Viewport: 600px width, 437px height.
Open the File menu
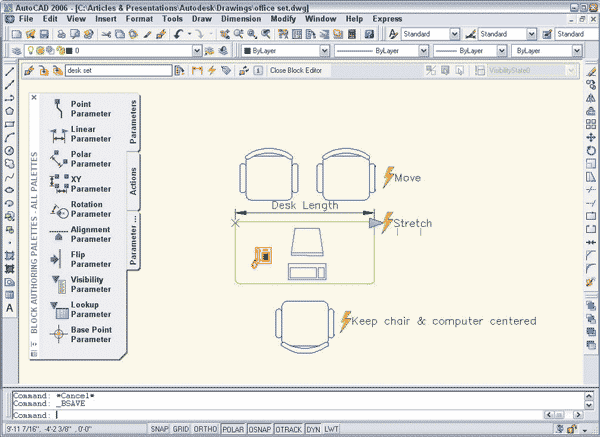(x=26, y=19)
